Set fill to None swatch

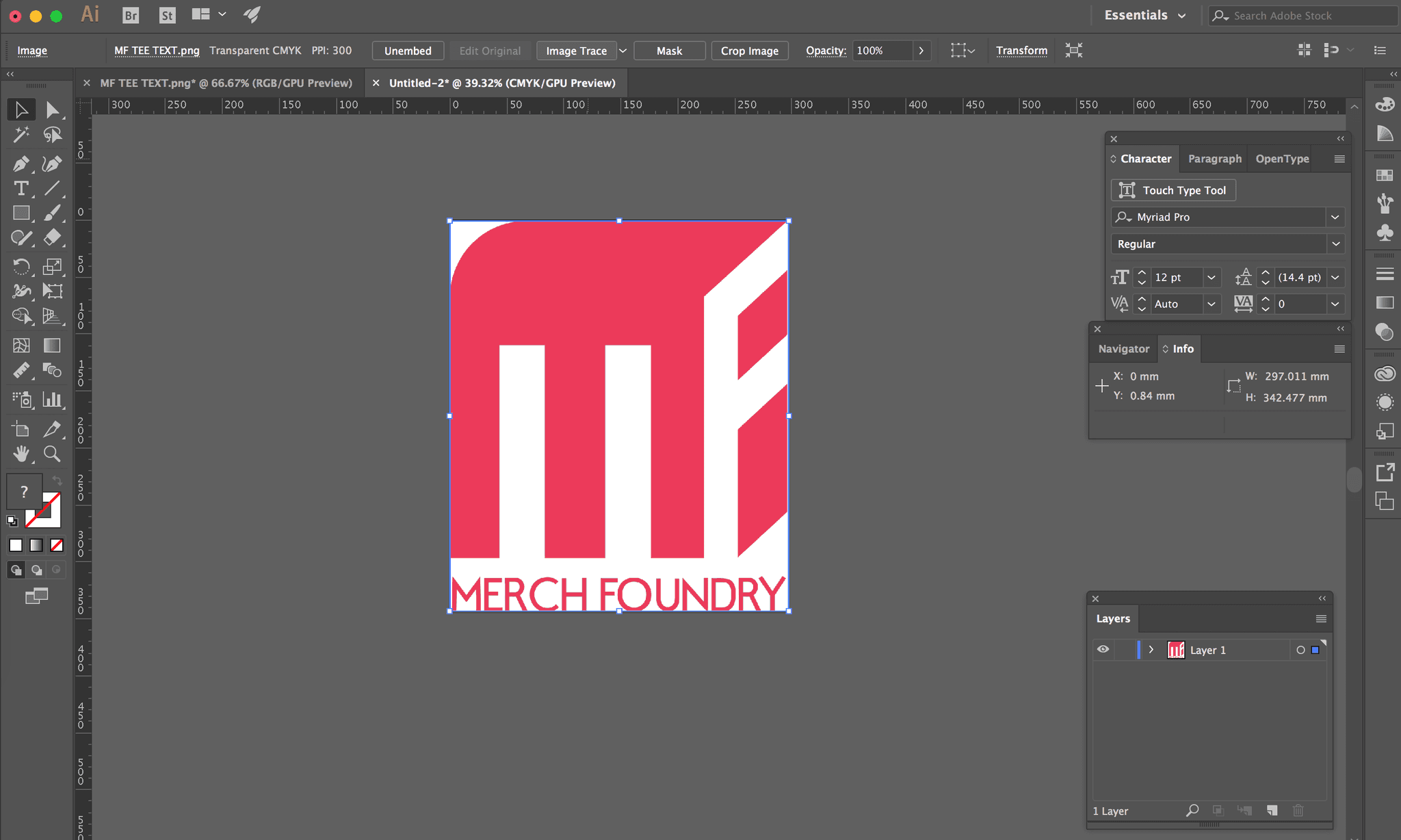tap(57, 545)
